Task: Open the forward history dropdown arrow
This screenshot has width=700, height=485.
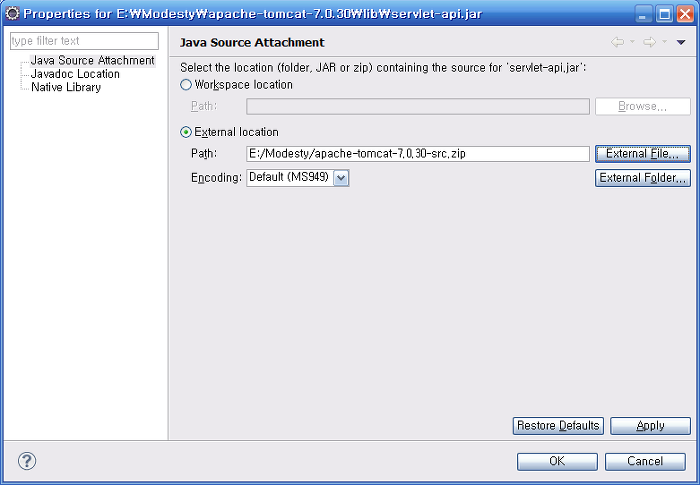Action: 664,42
